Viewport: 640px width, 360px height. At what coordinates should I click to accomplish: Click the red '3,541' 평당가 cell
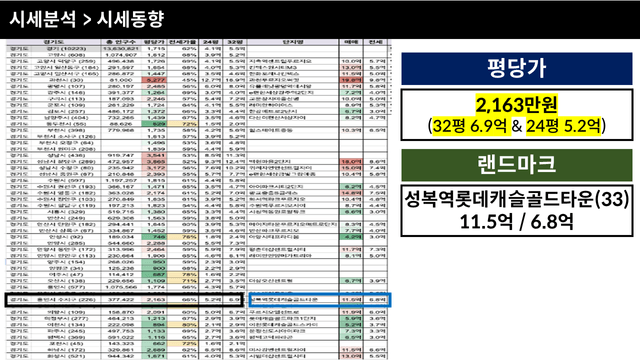pyautogui.click(x=154, y=156)
